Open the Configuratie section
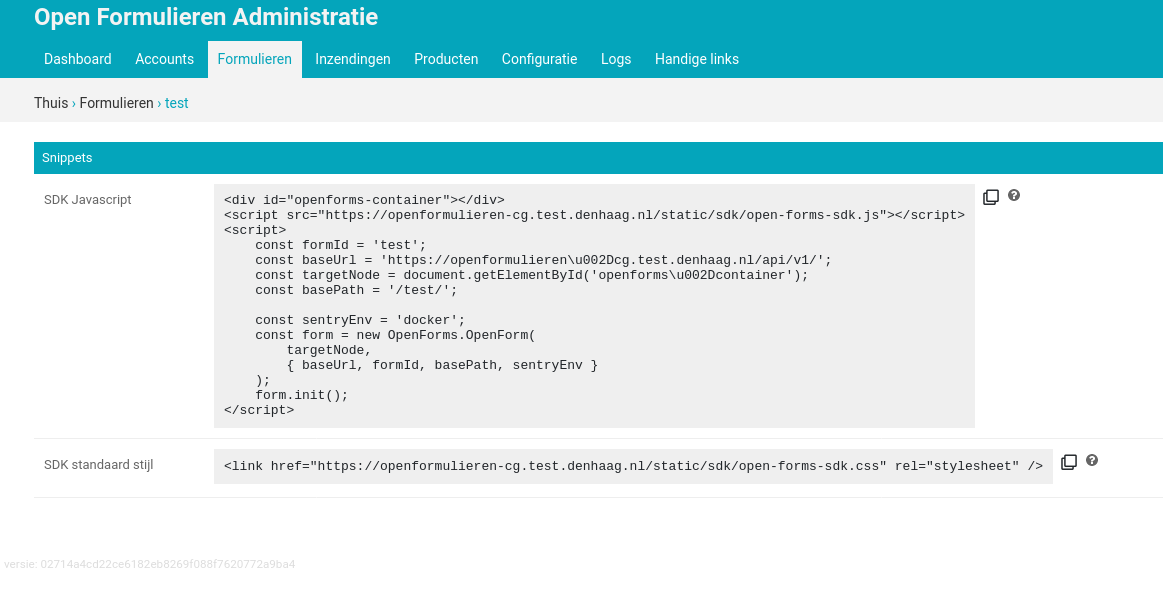The height and width of the screenshot is (591, 1163). pyautogui.click(x=539, y=59)
